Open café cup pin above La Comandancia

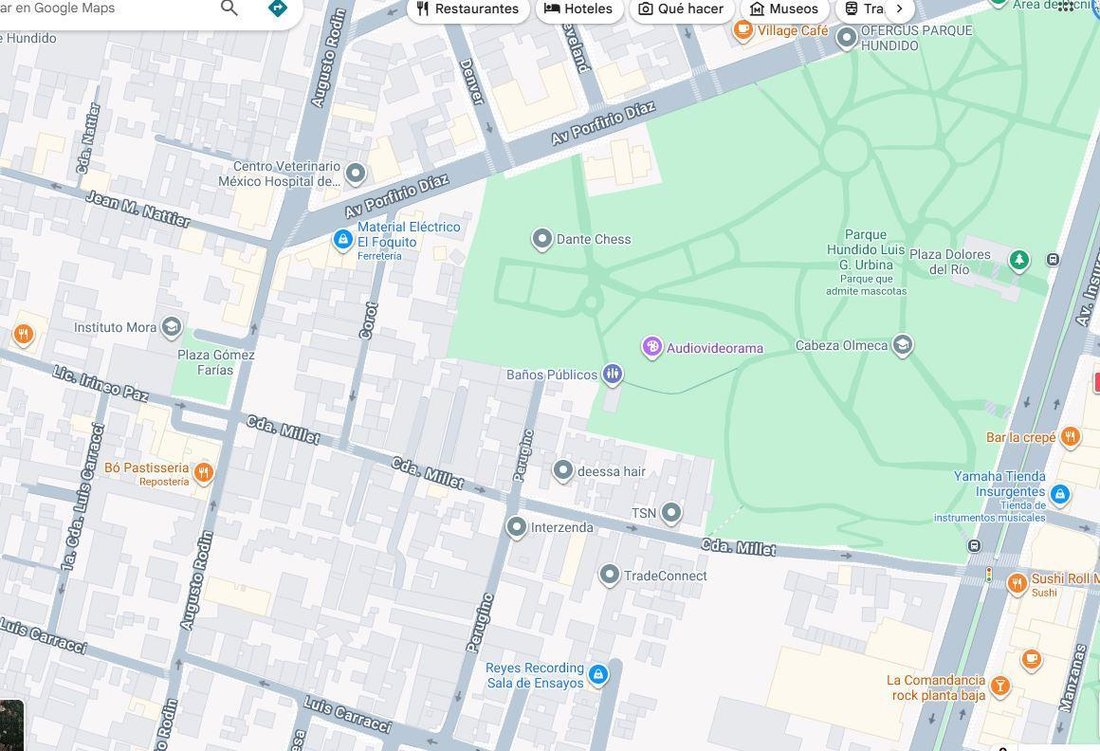1031,660
